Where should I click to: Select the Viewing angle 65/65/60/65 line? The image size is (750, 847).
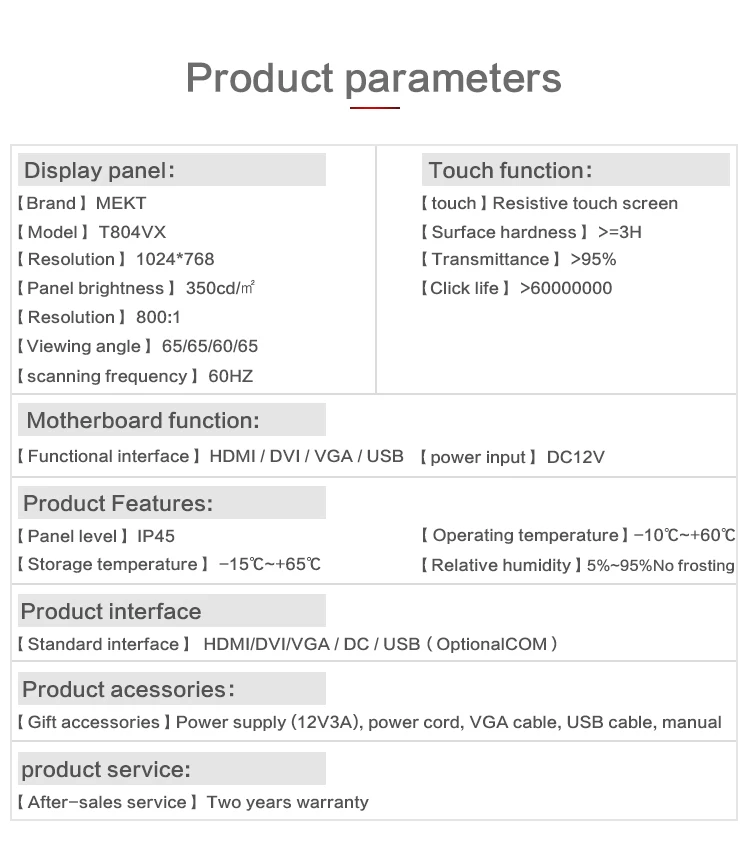click(x=137, y=346)
